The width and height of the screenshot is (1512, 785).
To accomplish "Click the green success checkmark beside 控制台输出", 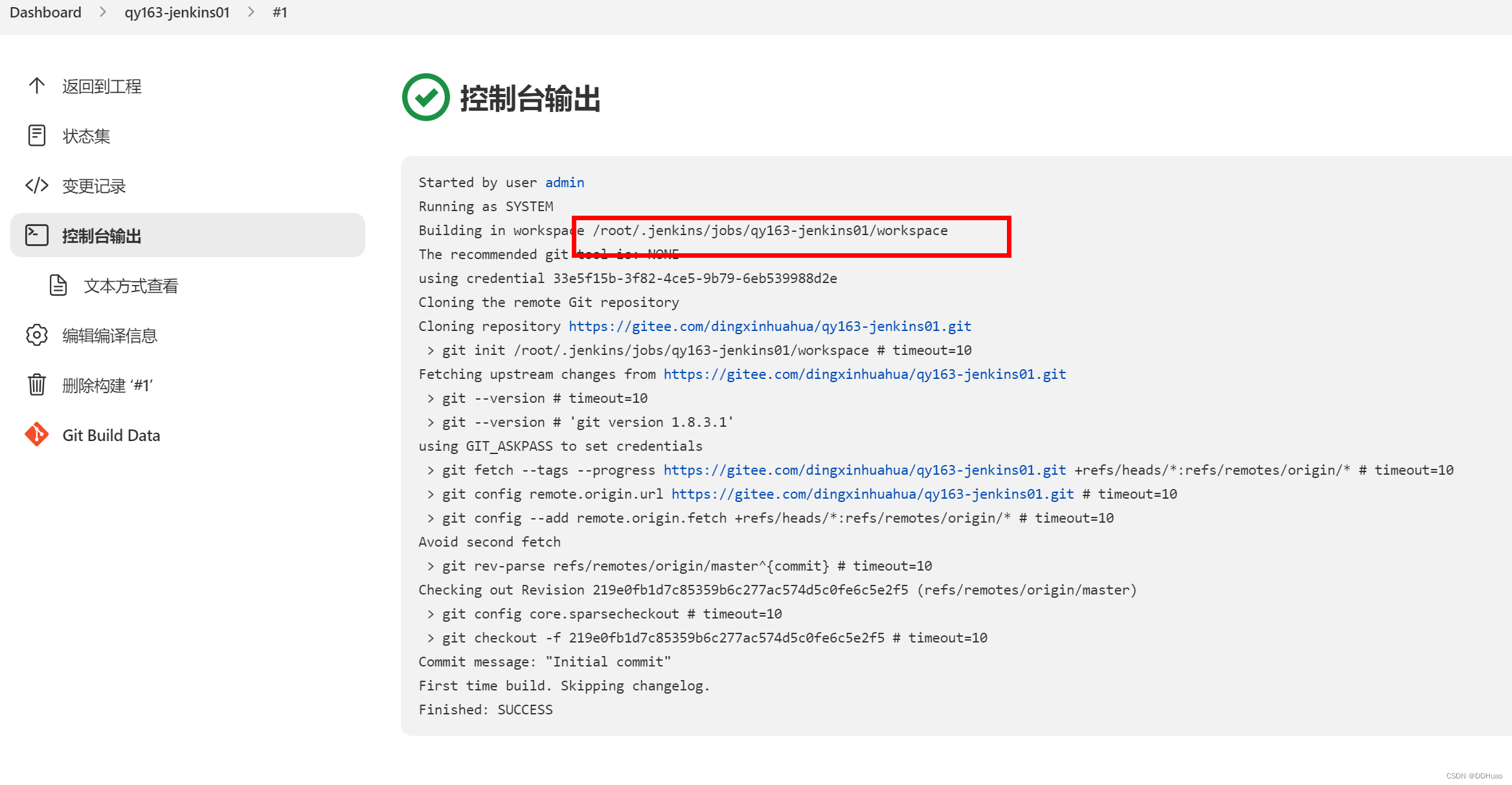I will click(x=425, y=97).
